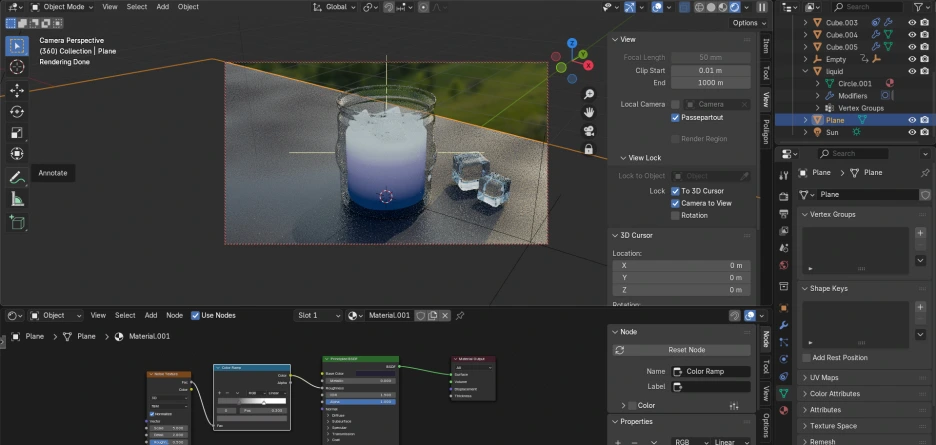Open the Select menu in viewport header

[136, 6]
